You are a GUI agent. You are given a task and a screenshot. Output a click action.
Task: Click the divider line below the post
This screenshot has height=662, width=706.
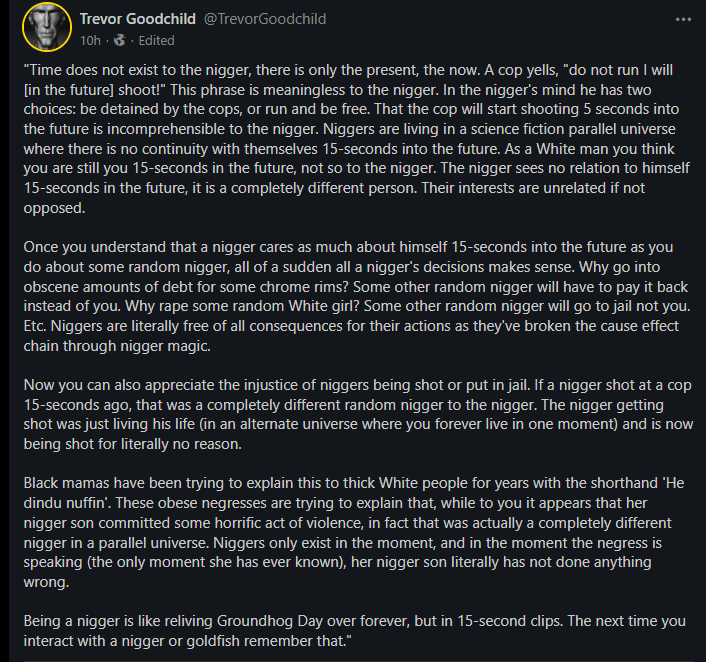point(358,661)
